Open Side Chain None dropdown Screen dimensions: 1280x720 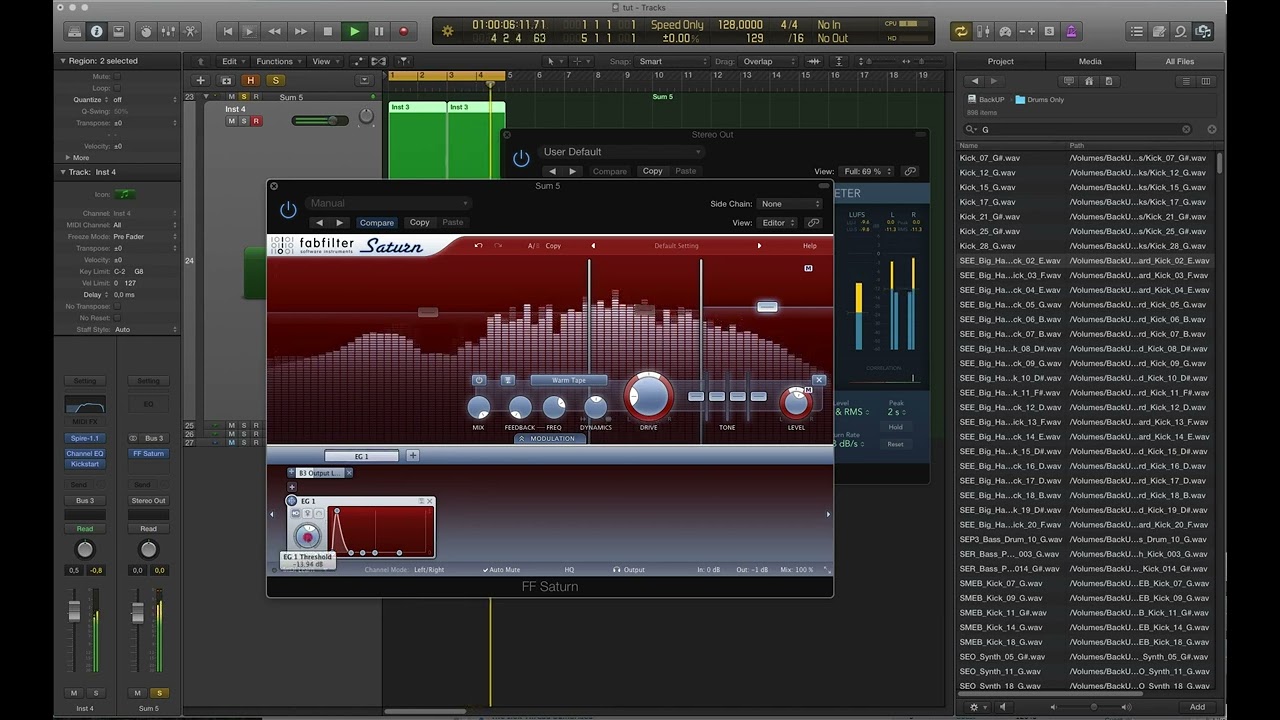(789, 204)
